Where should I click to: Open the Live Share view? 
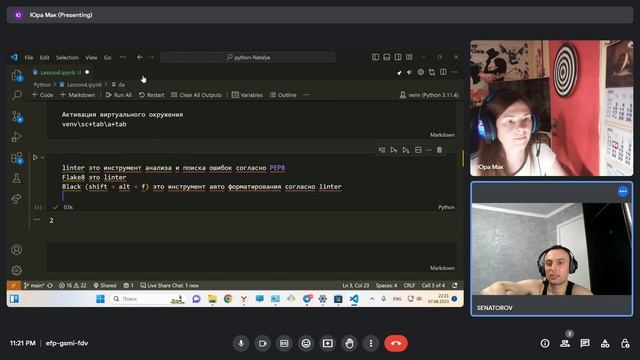click(x=16, y=198)
